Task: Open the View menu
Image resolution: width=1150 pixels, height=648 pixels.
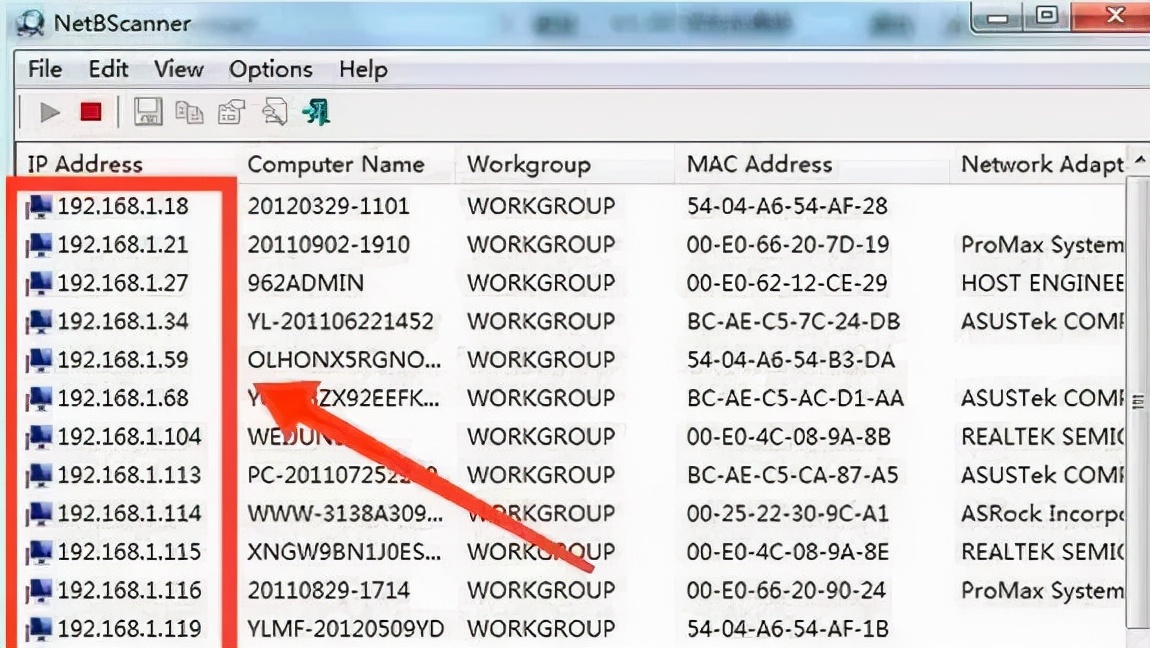Action: click(178, 69)
